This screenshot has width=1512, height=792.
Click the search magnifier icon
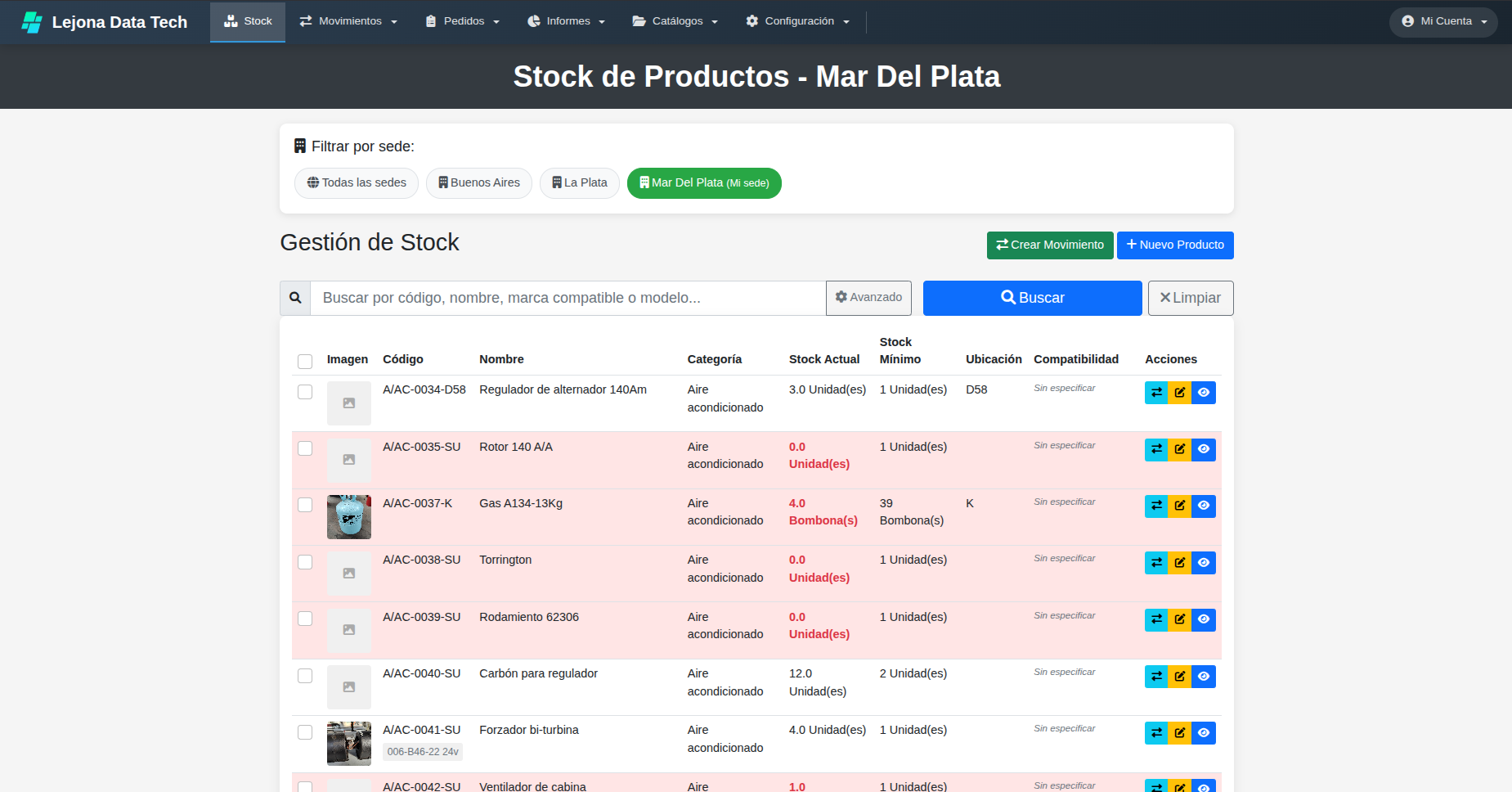pos(295,298)
